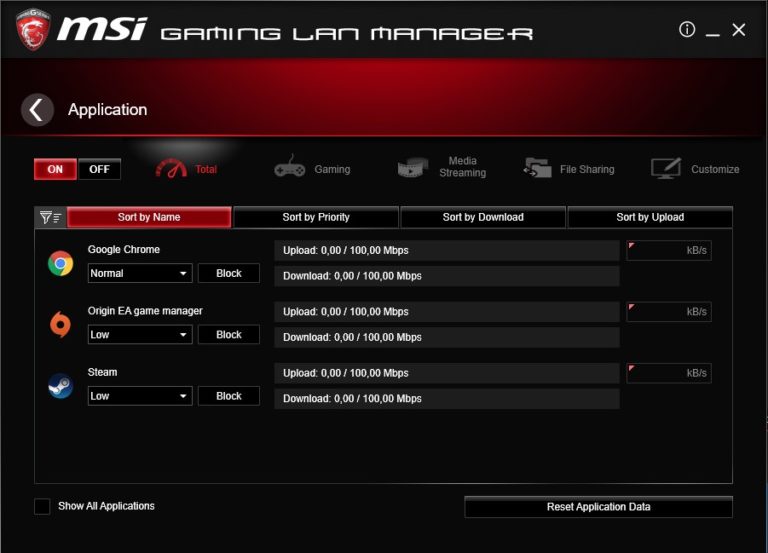The height and width of the screenshot is (553, 768).
Task: Close the Gaming LAN Manager window
Action: [x=739, y=30]
